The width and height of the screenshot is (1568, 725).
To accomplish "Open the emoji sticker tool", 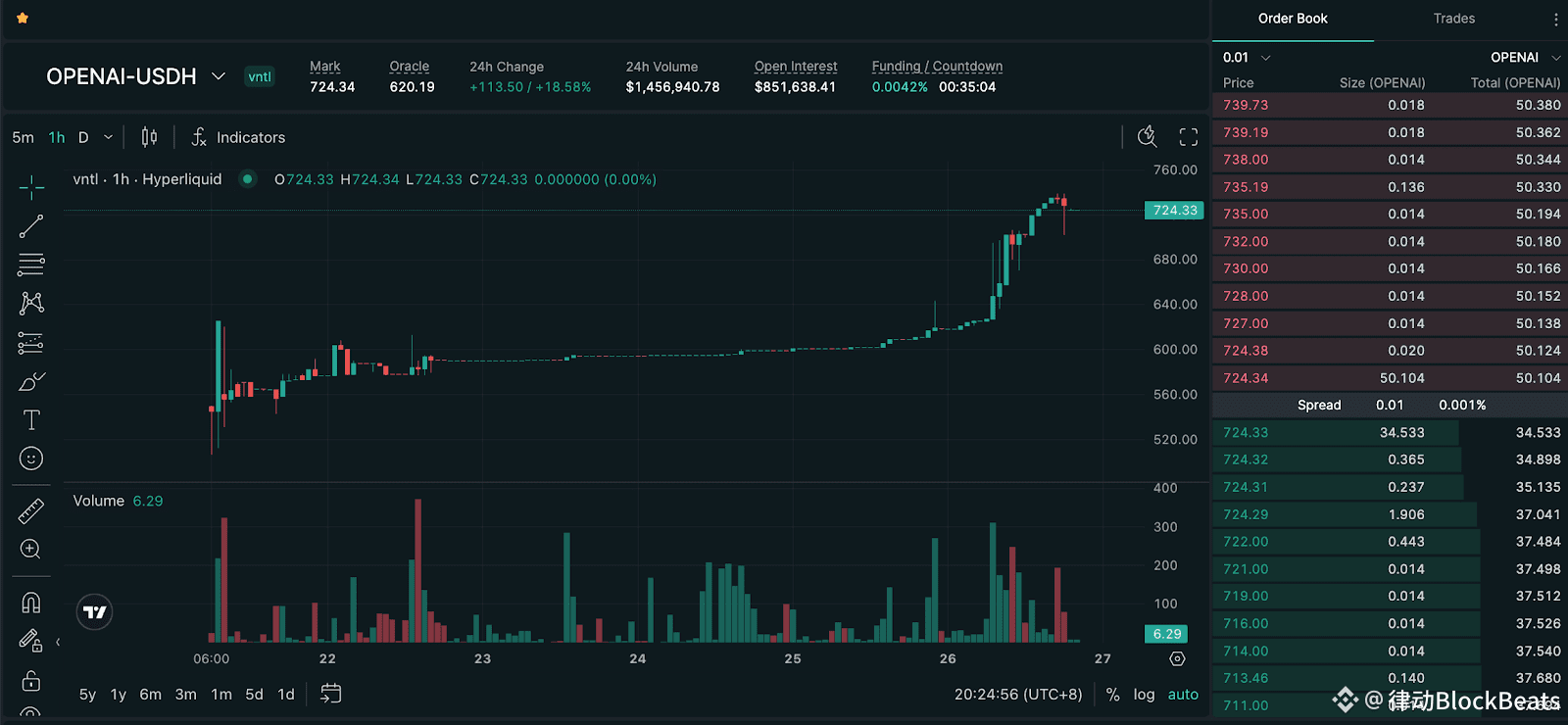I will tap(31, 459).
